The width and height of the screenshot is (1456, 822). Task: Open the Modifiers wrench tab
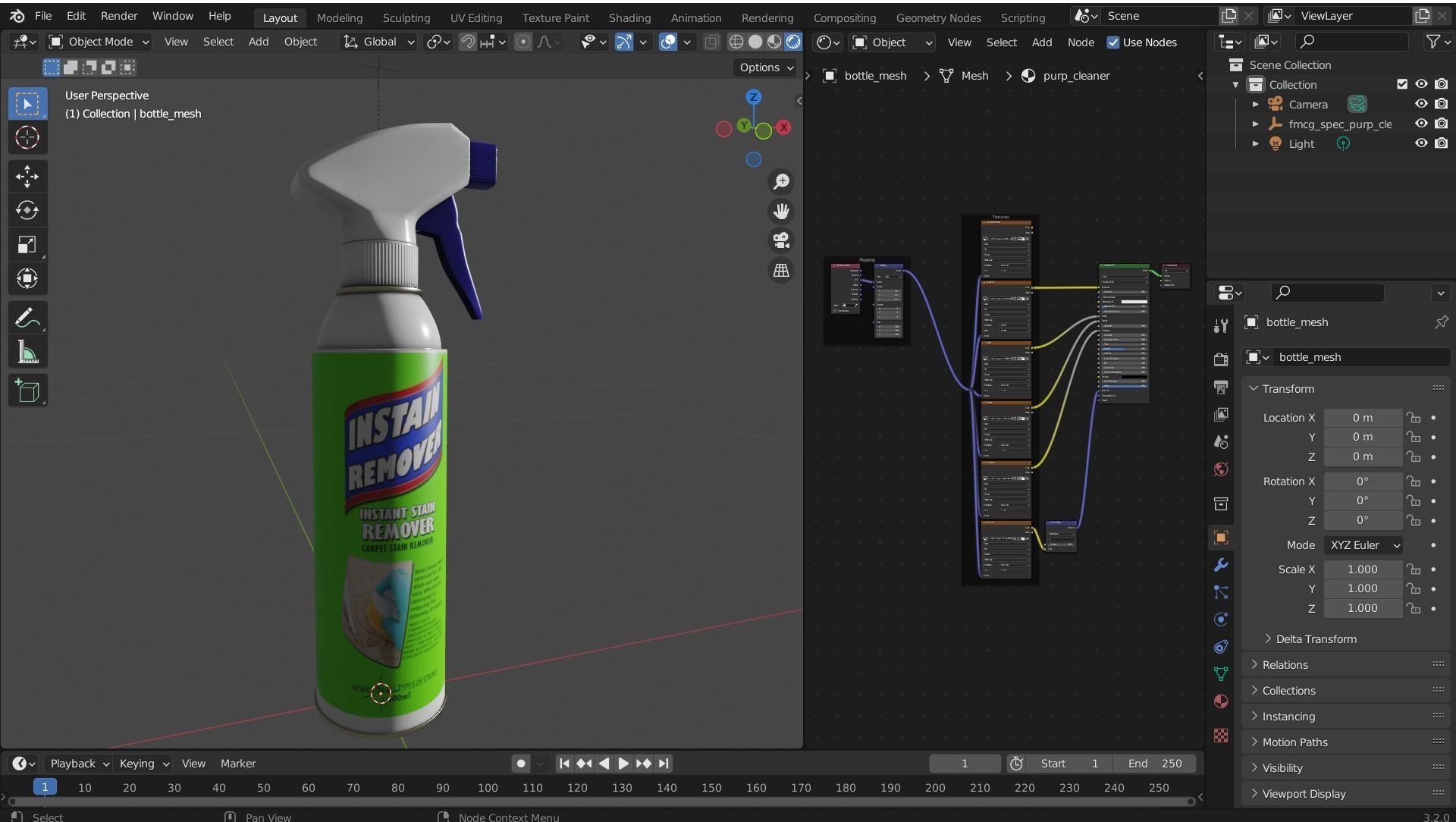tap(1221, 565)
